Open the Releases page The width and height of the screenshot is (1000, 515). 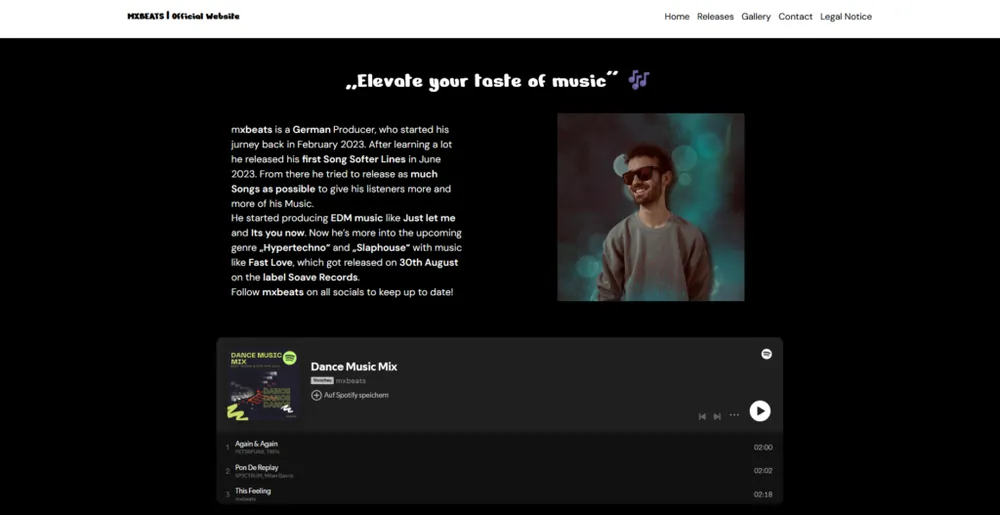tap(715, 17)
